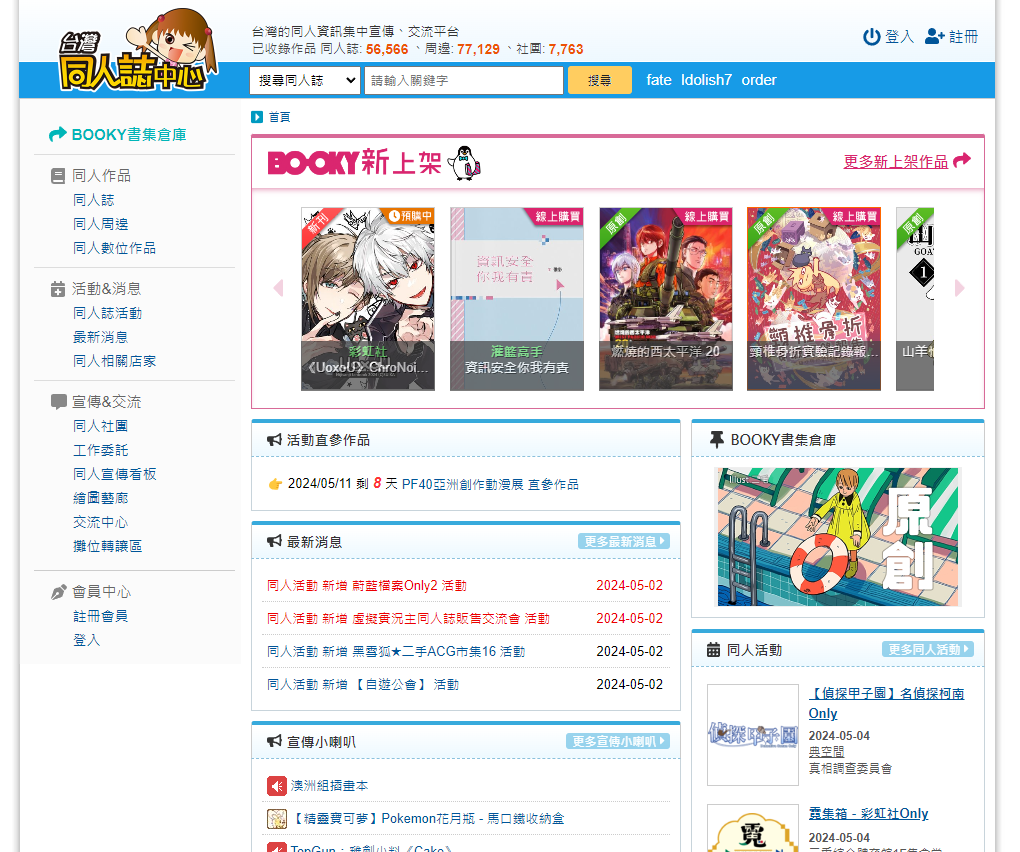Open the 搜尋同人誌 search category dropdown
Image resolution: width=1020 pixels, height=852 pixels.
coord(304,81)
